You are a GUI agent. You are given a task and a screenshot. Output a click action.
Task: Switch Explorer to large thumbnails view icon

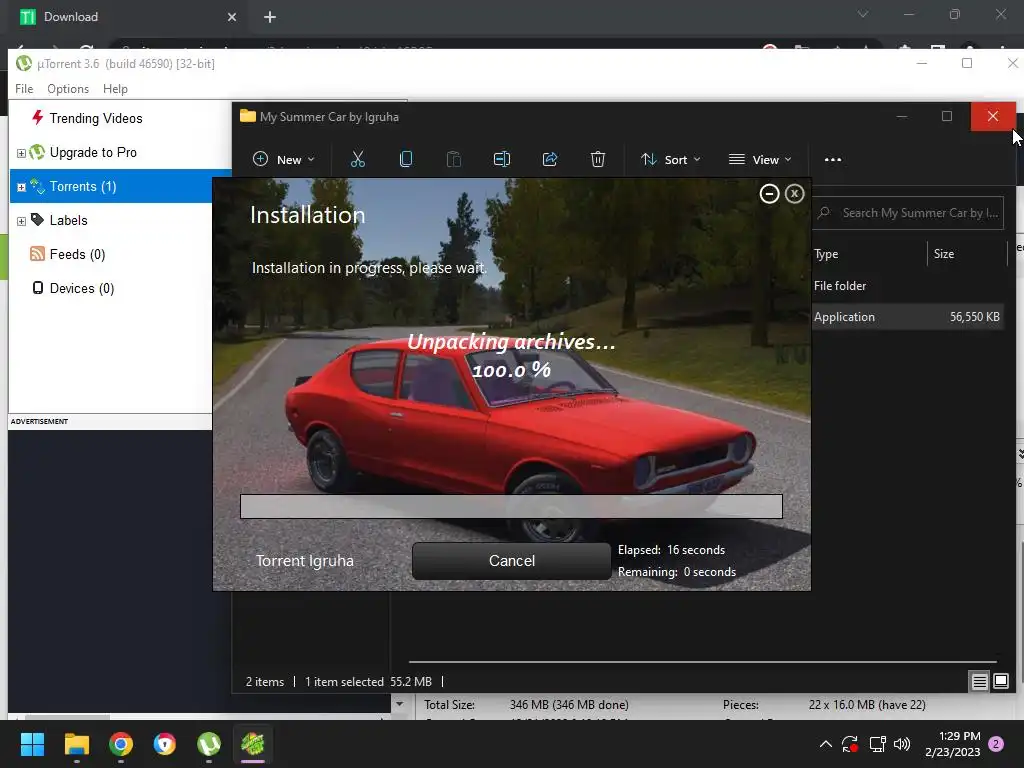tap(1000, 682)
